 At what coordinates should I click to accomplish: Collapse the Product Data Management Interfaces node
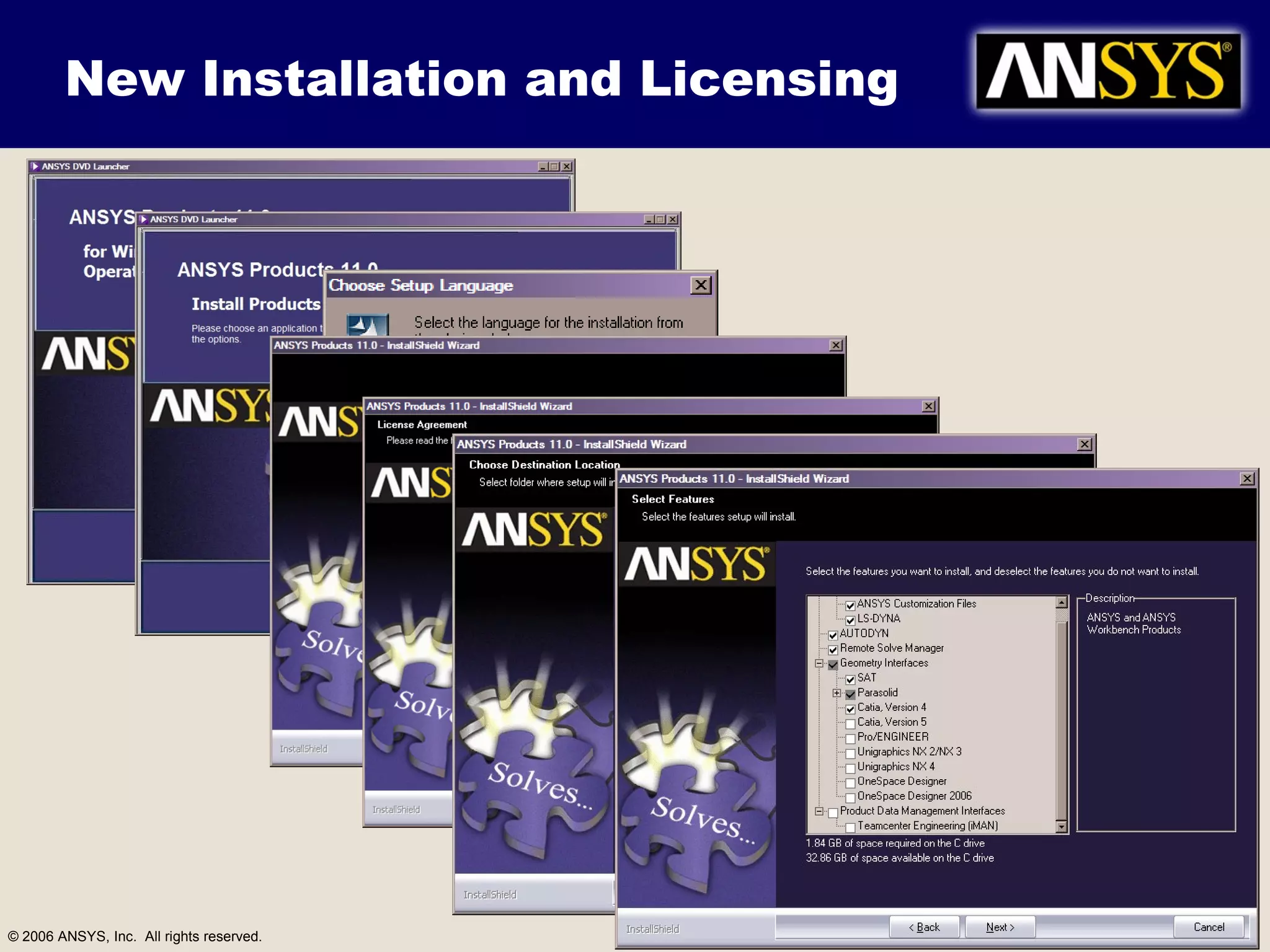pos(819,811)
